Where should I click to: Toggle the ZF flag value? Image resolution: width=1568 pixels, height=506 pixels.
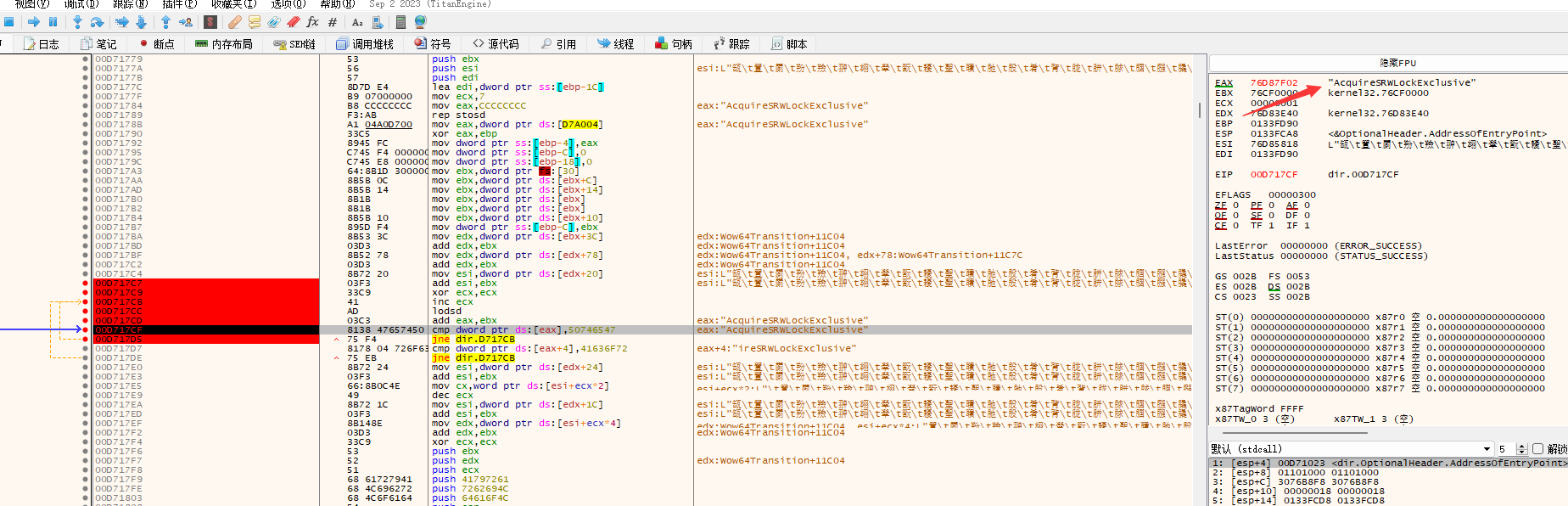tap(1235, 205)
